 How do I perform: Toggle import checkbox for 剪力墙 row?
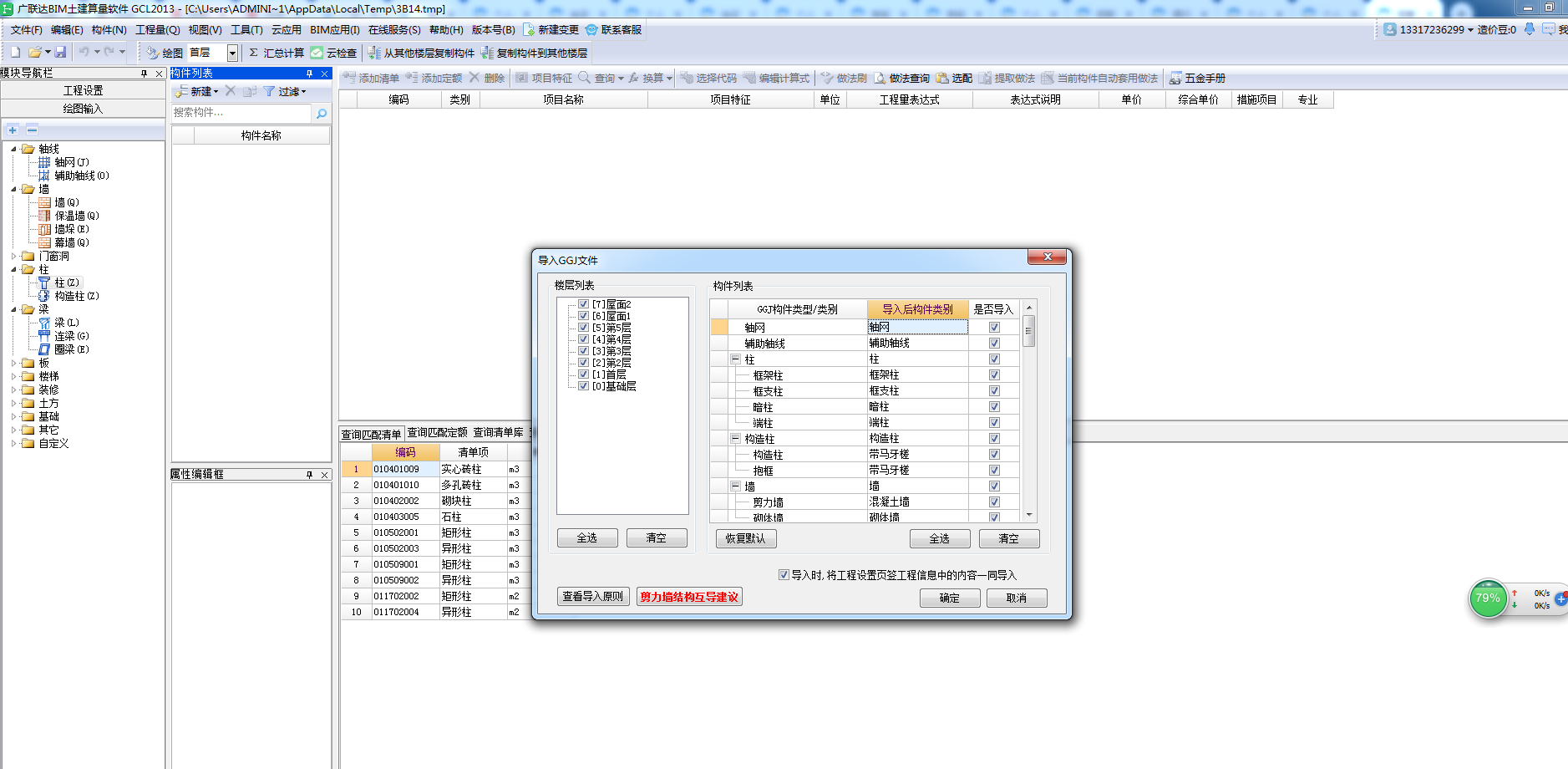point(994,502)
